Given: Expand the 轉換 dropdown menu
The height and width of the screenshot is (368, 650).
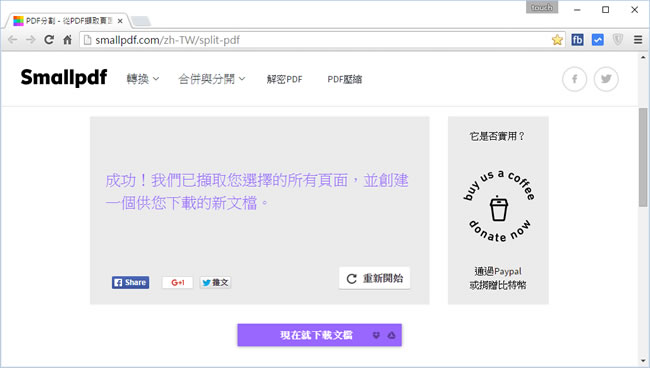Looking at the screenshot, I should click(x=143, y=79).
